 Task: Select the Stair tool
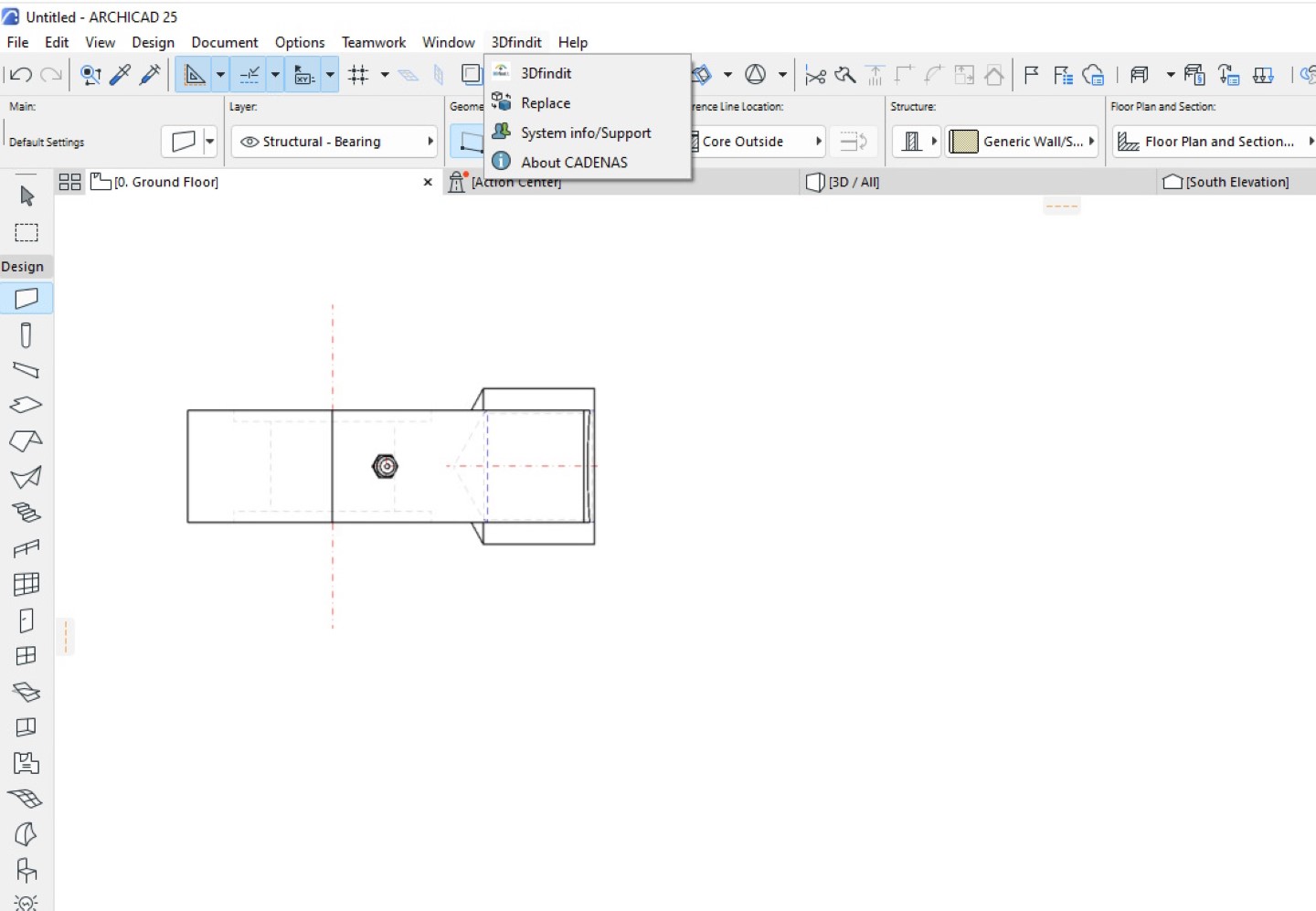pyautogui.click(x=27, y=513)
